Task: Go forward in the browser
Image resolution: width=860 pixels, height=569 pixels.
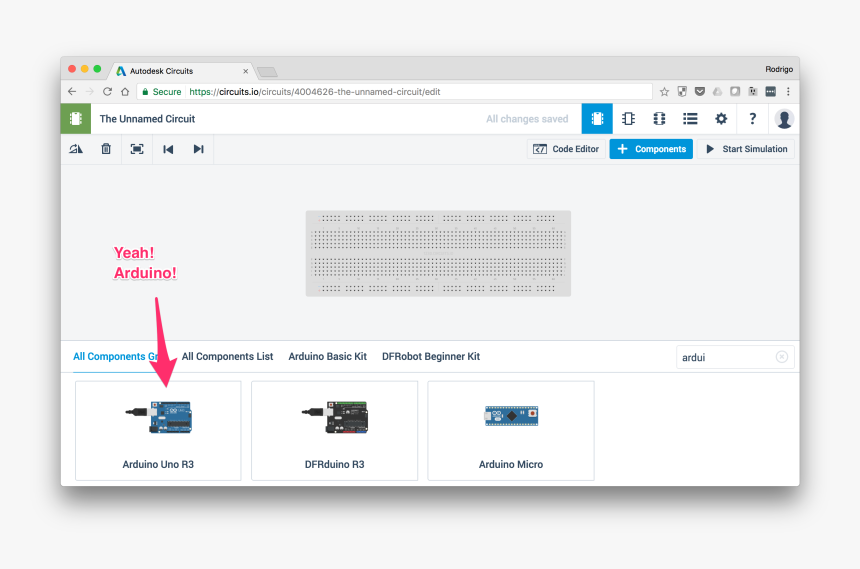Action: (x=89, y=92)
